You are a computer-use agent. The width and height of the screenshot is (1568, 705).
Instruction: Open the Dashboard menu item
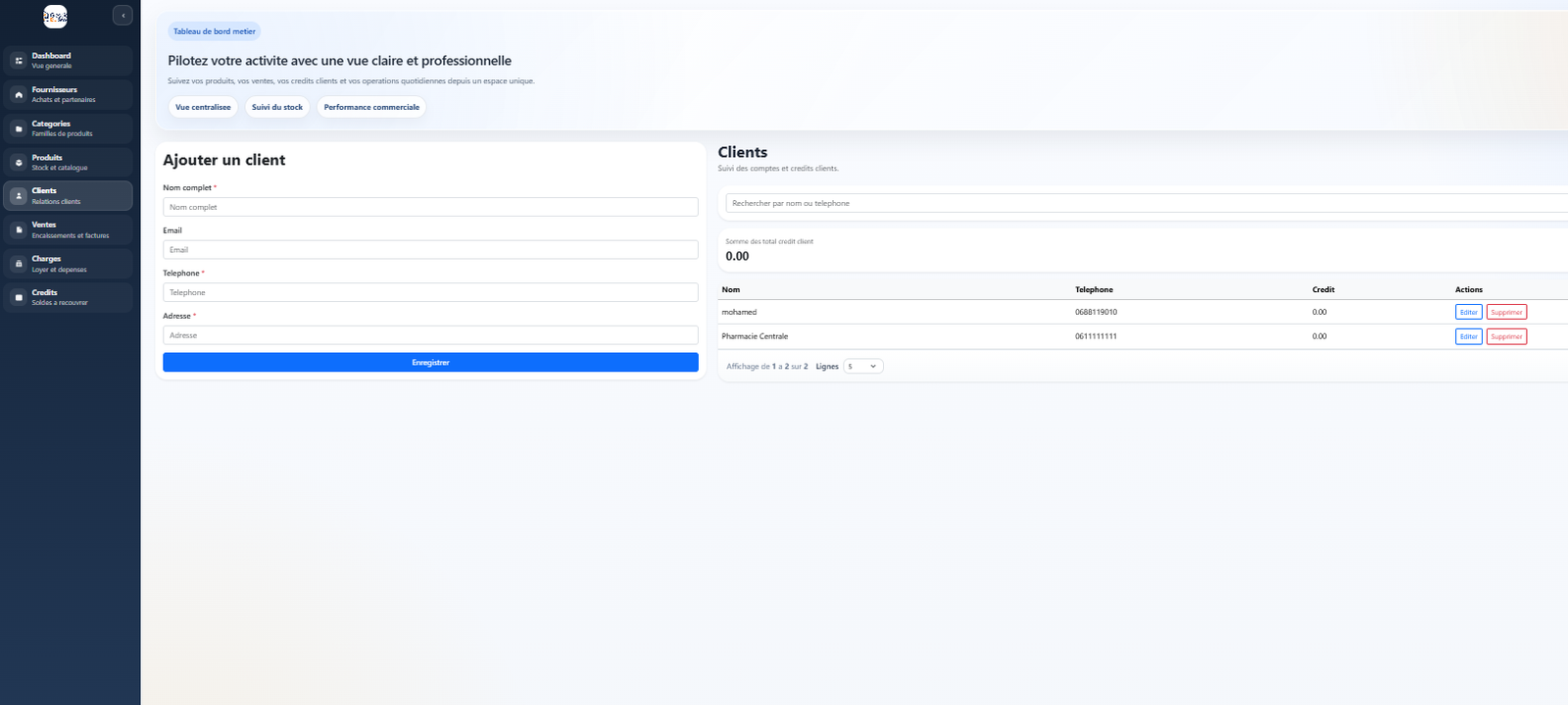[x=68, y=61]
